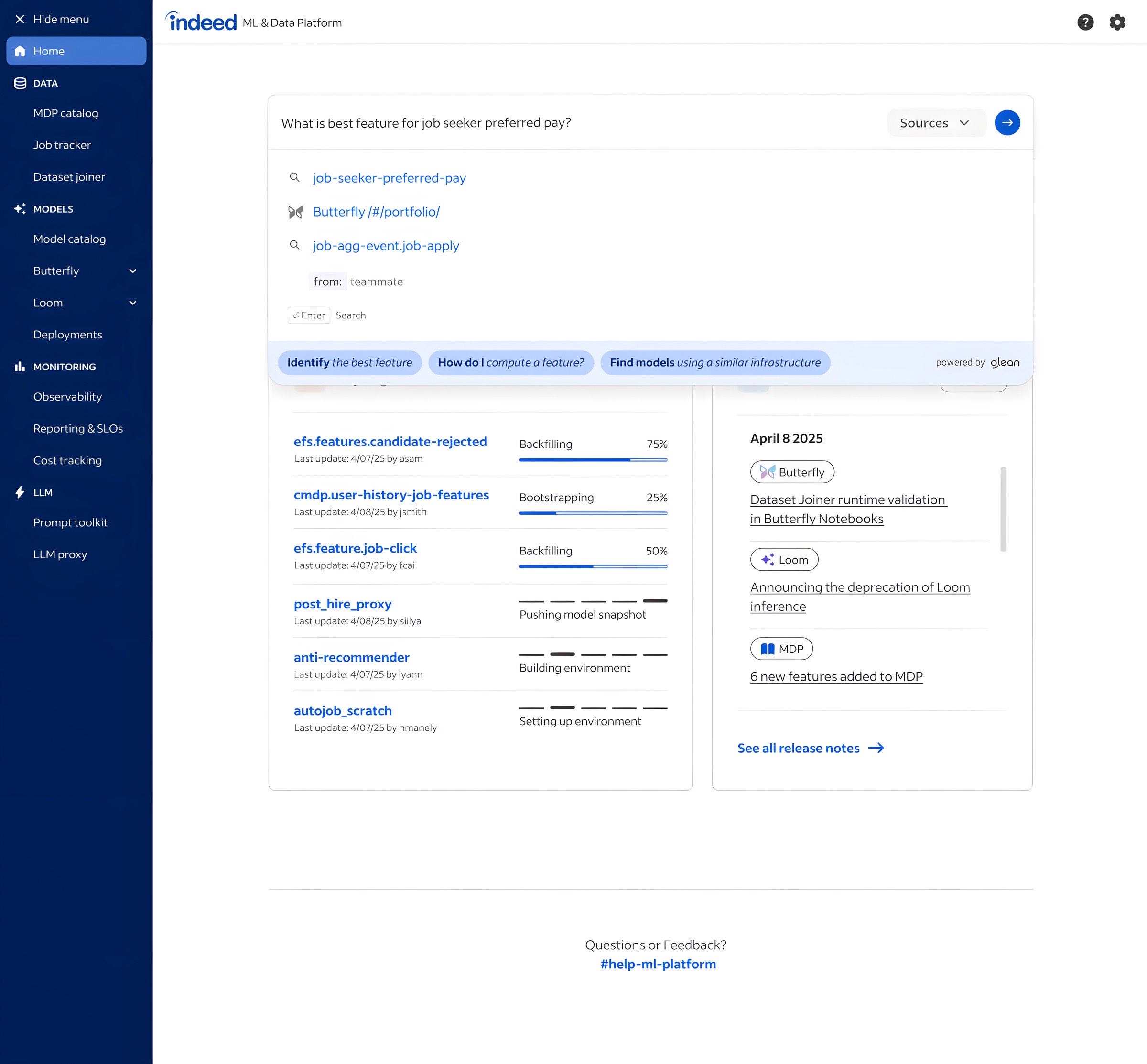Click the arrow after See all release notes
Viewport: 1147px width, 1064px height.
[x=876, y=748]
